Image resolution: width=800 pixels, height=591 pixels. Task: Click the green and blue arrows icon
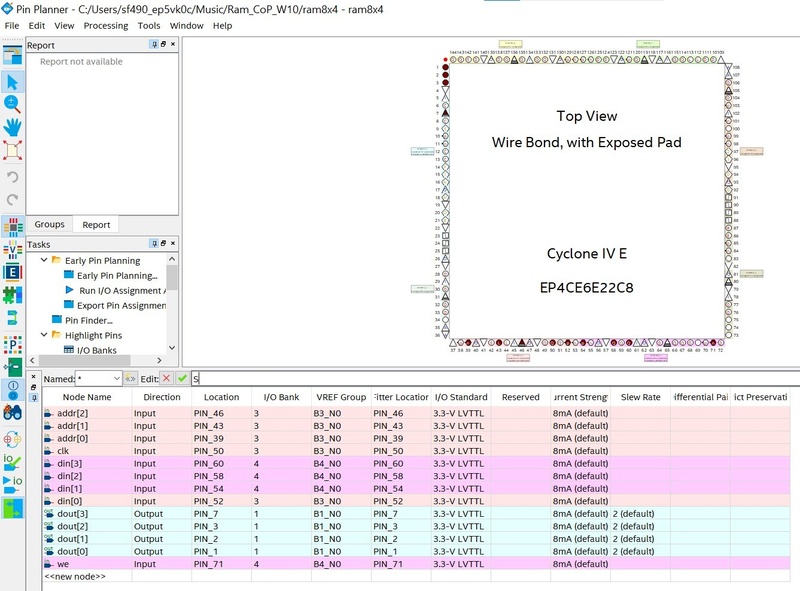coord(13,508)
